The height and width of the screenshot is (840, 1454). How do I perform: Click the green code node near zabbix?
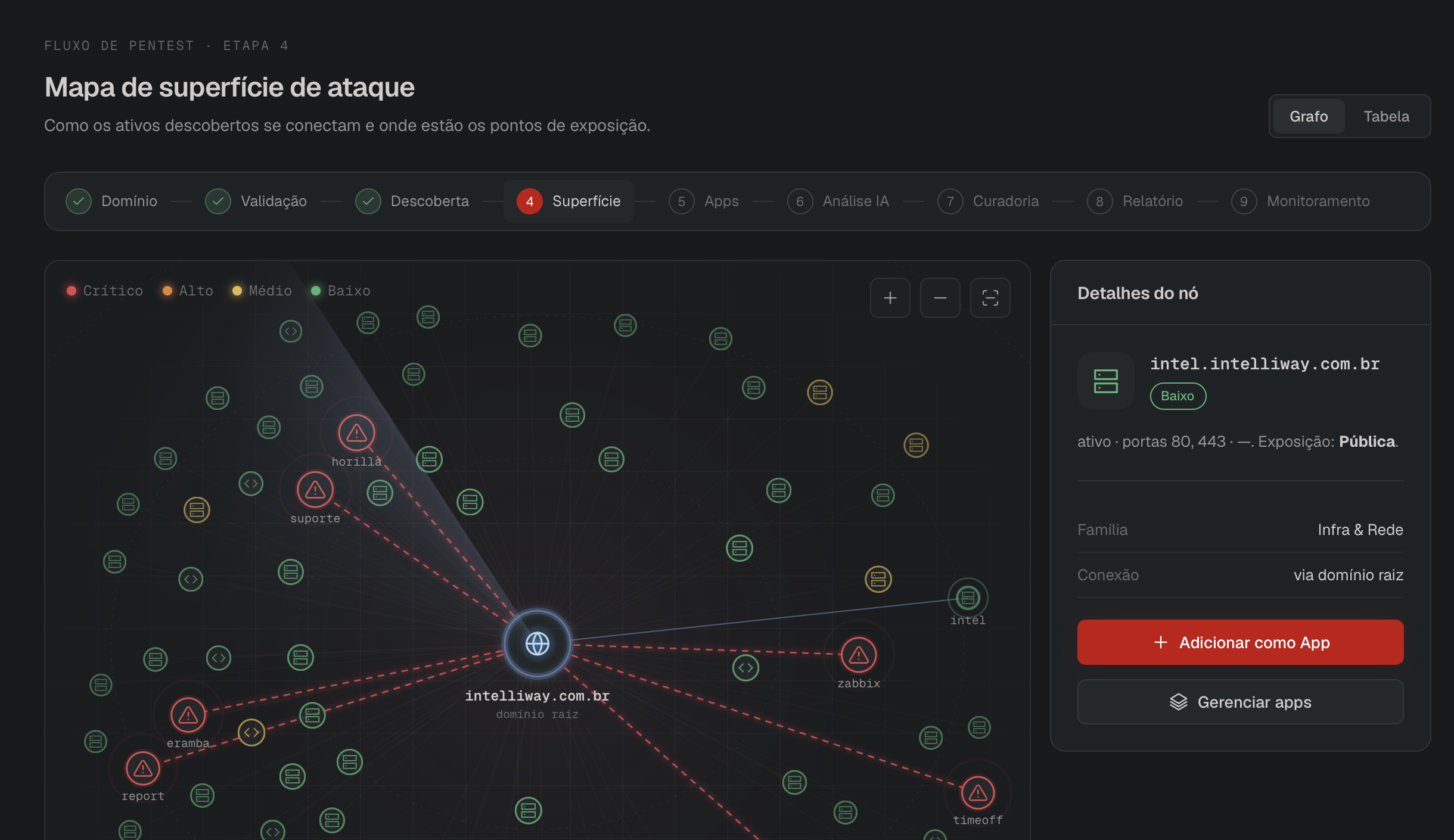click(745, 668)
